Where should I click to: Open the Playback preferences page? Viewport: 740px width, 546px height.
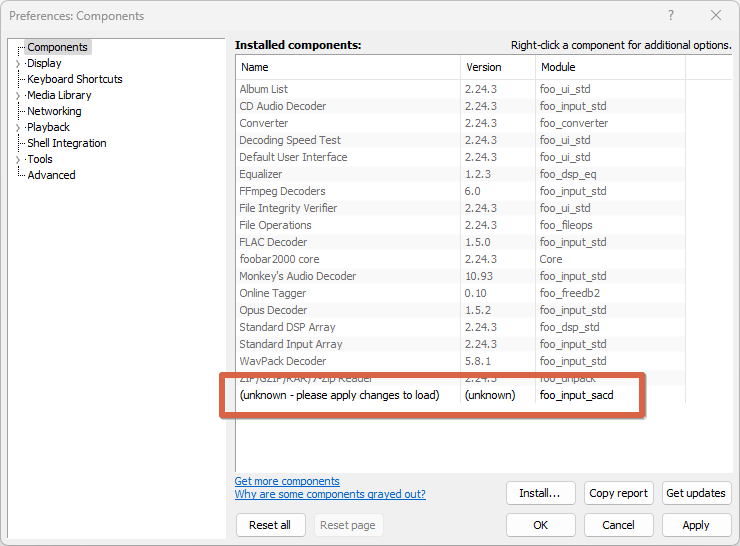48,127
